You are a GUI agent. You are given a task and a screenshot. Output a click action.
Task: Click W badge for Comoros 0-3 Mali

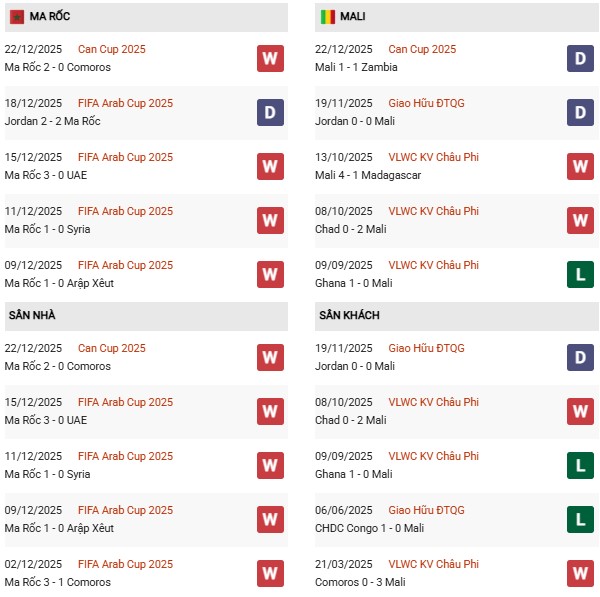[x=580, y=574]
